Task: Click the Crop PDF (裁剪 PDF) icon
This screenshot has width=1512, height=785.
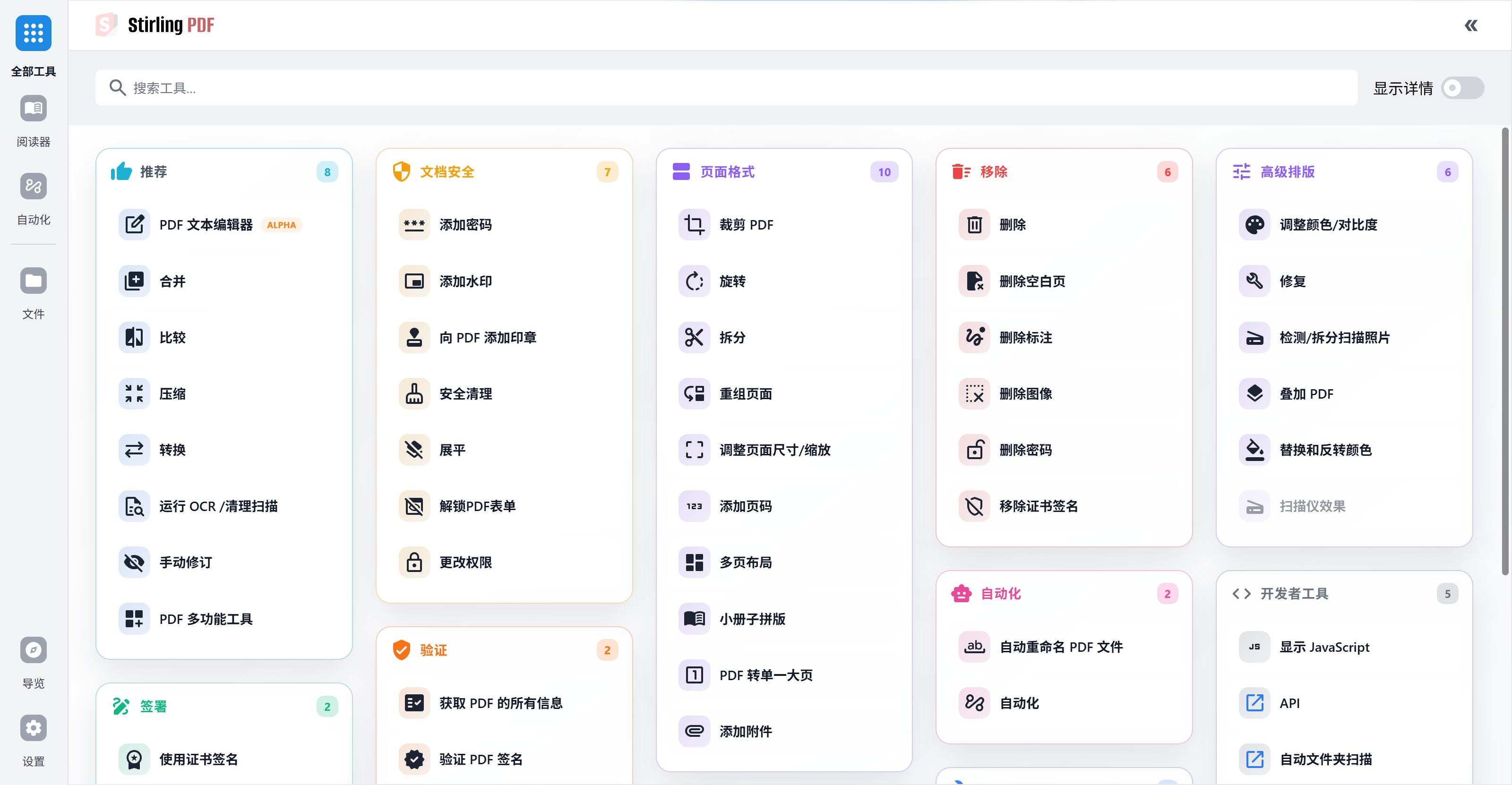Action: pyautogui.click(x=694, y=225)
